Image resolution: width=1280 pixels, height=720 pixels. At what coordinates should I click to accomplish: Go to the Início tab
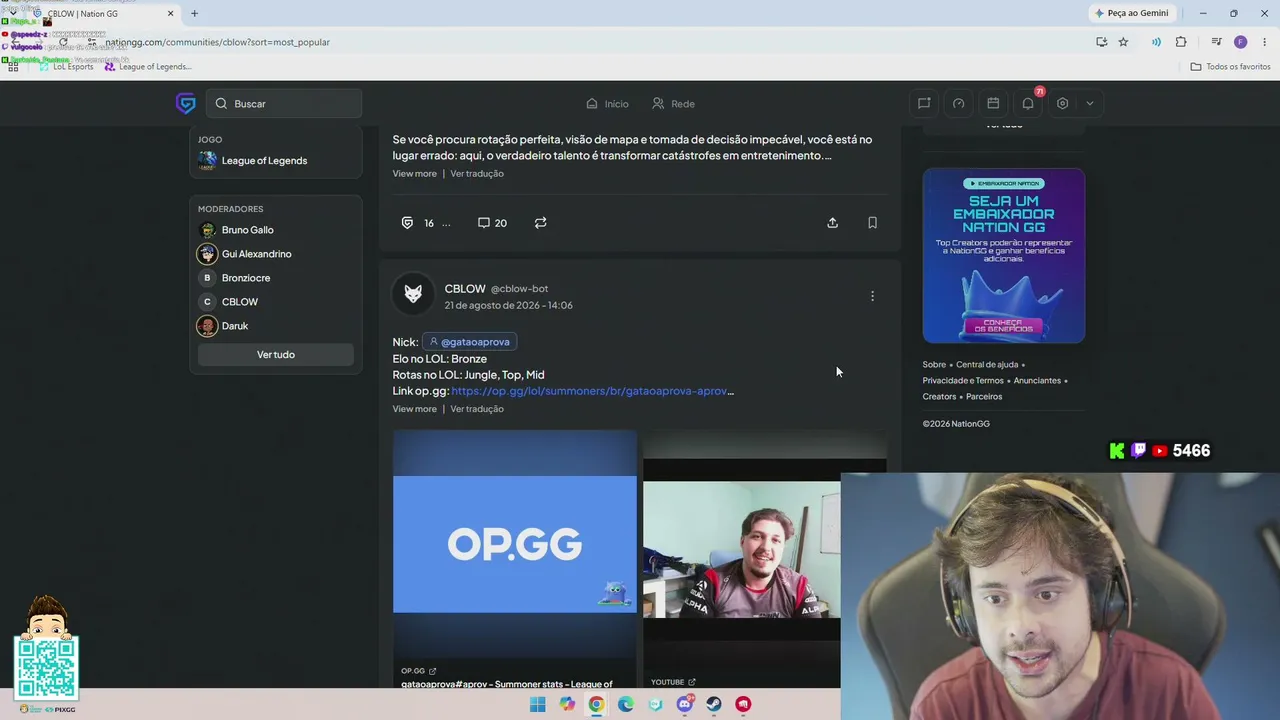pyautogui.click(x=607, y=104)
